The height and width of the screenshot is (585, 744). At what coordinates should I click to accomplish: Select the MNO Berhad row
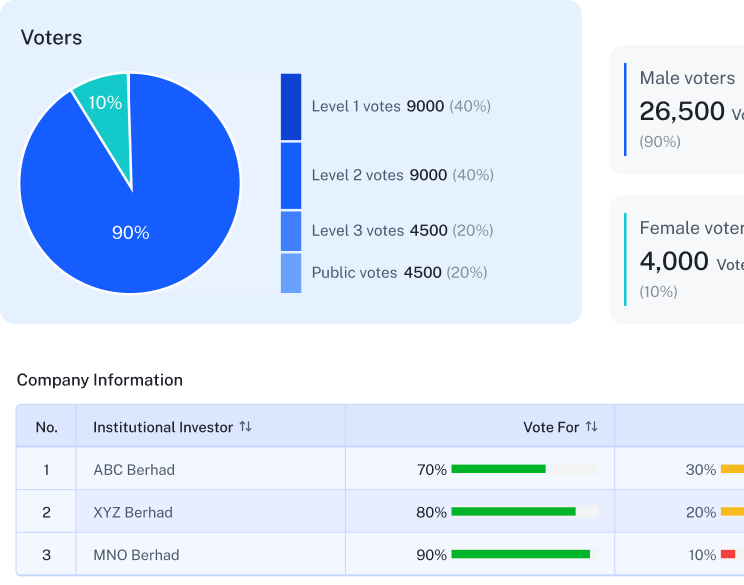click(x=136, y=555)
